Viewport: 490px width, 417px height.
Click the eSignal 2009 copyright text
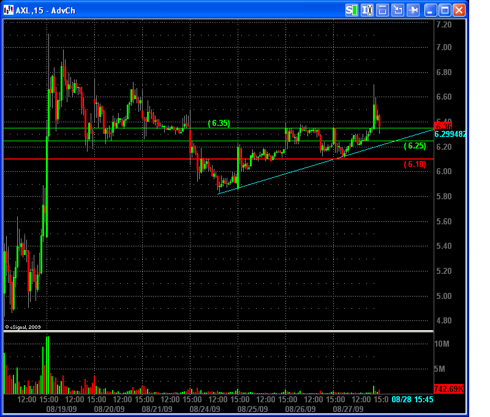pyautogui.click(x=23, y=327)
